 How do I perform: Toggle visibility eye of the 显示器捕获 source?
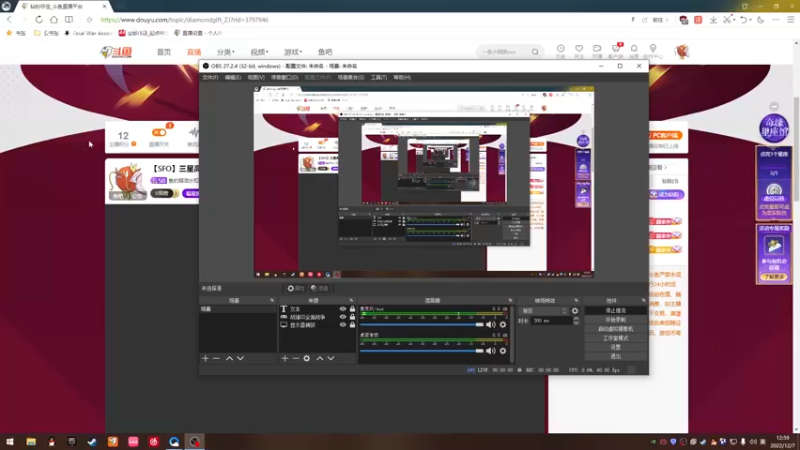343,324
